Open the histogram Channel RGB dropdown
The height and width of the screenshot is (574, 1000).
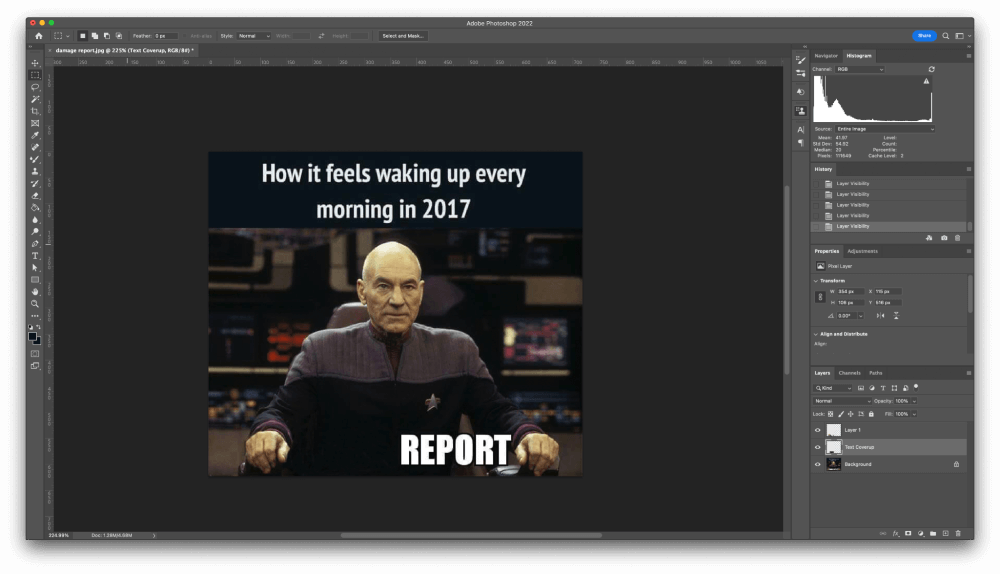tap(860, 69)
